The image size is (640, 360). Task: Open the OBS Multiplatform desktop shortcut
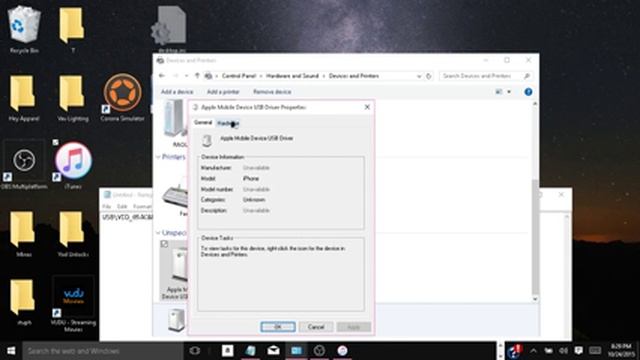click(x=24, y=165)
